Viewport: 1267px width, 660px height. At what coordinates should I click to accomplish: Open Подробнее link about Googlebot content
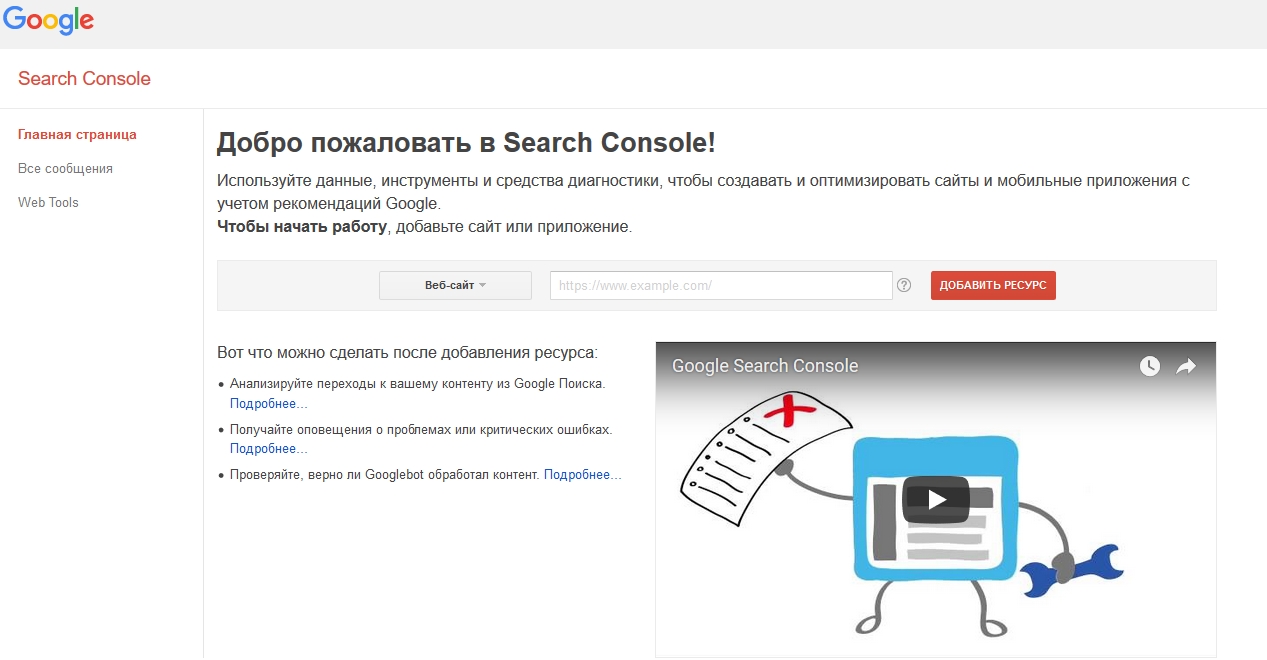coord(582,474)
